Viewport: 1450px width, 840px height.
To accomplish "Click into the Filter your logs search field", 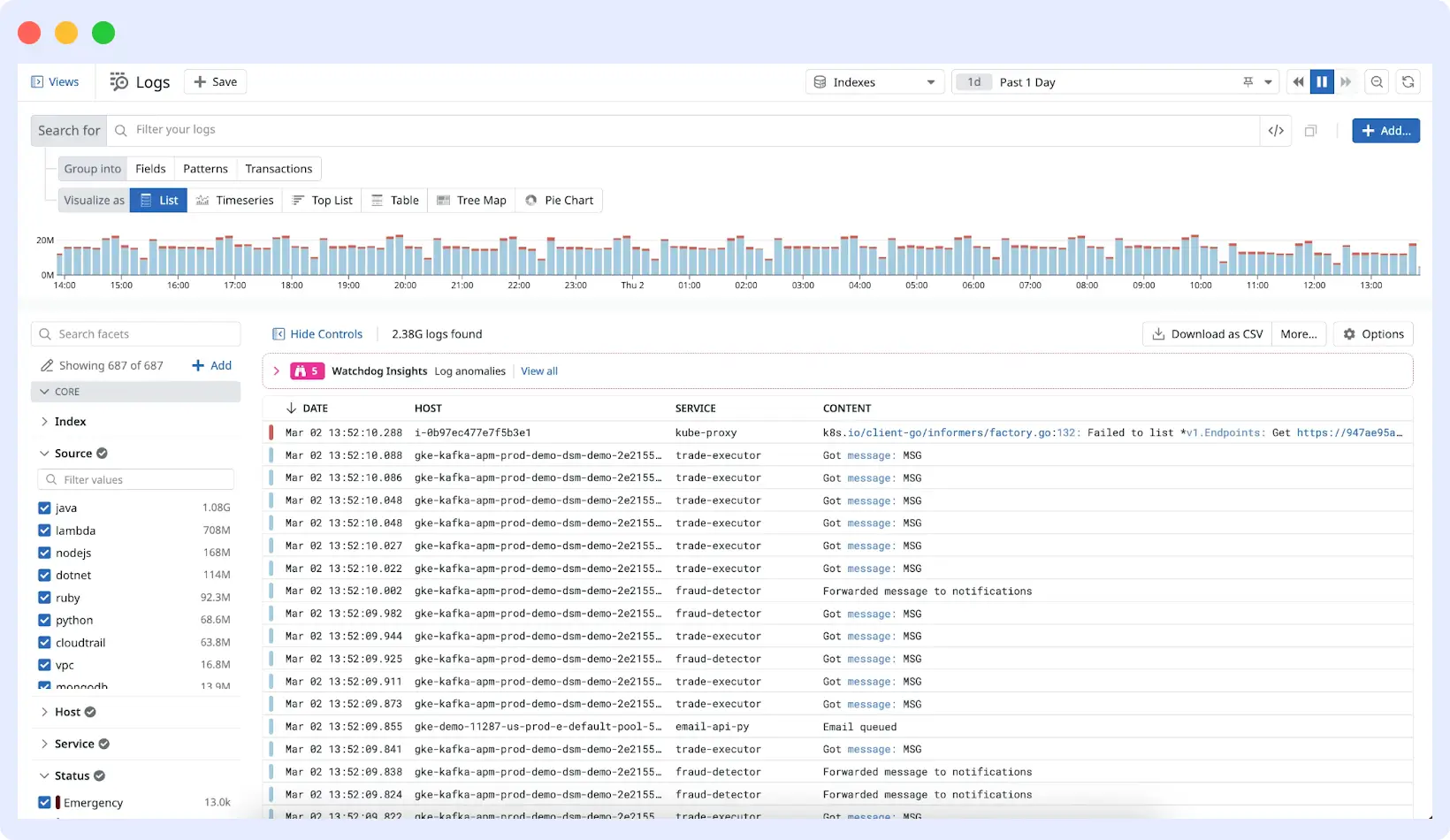I will (354, 129).
